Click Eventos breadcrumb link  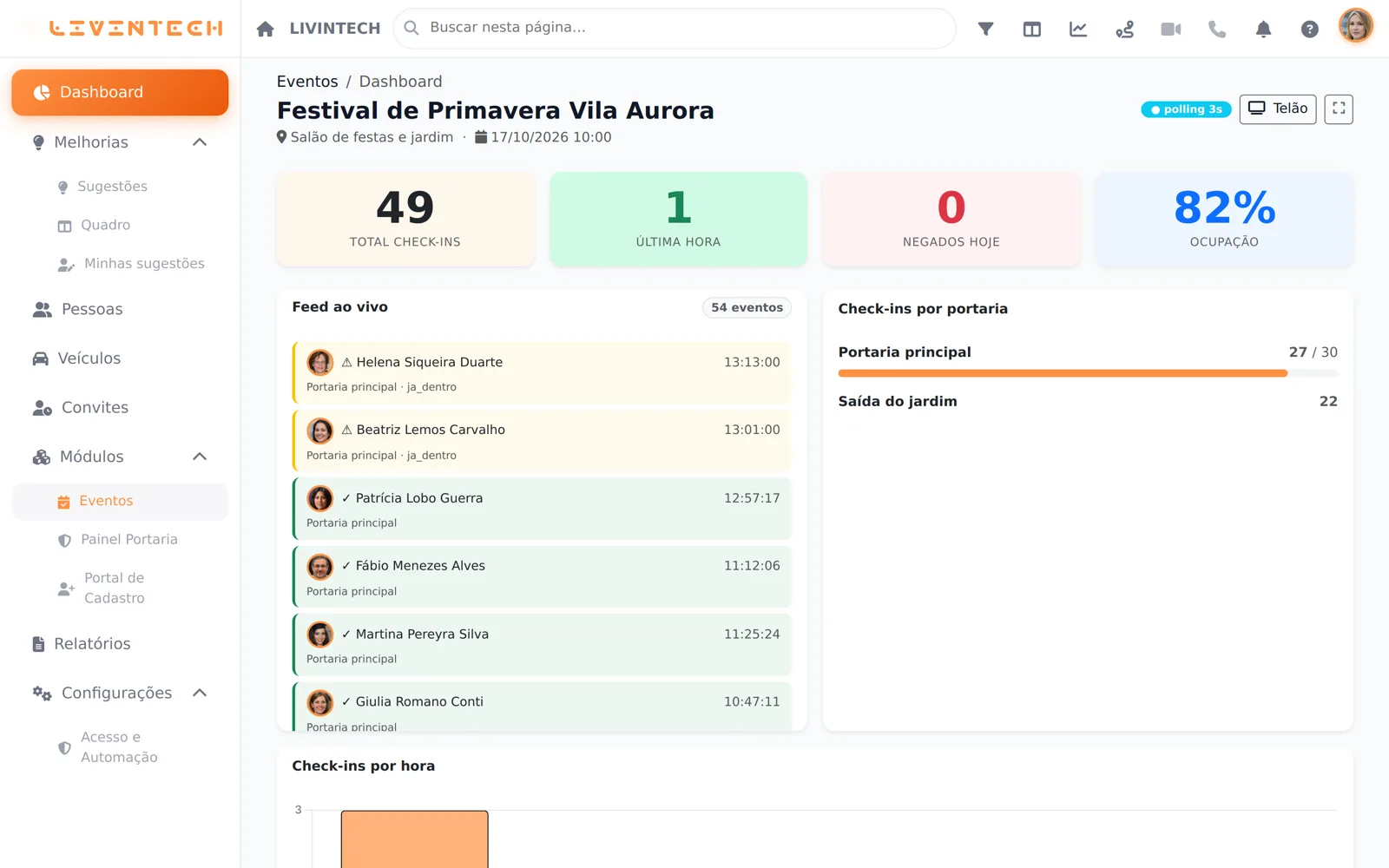click(307, 82)
